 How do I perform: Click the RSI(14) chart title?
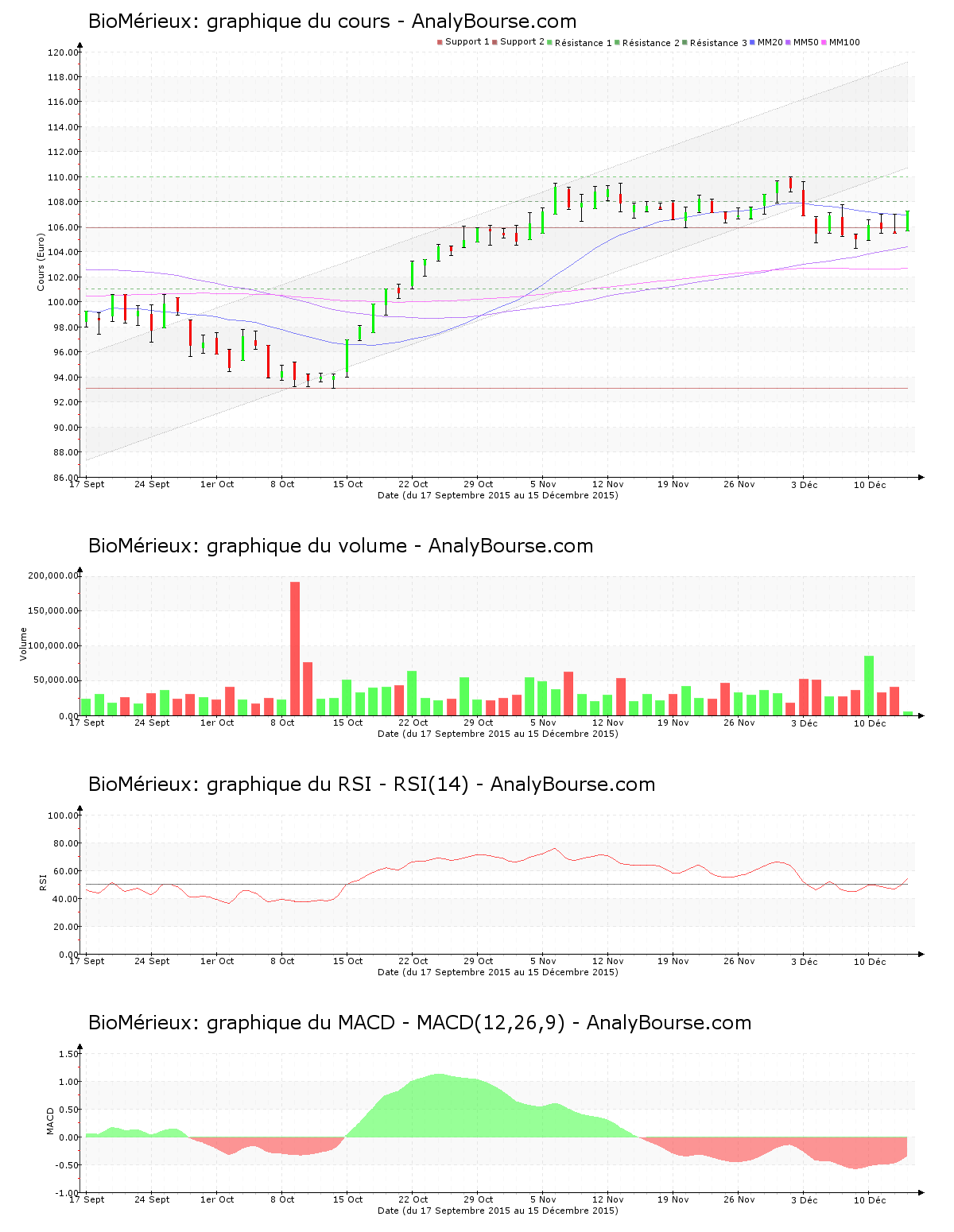coord(371,785)
